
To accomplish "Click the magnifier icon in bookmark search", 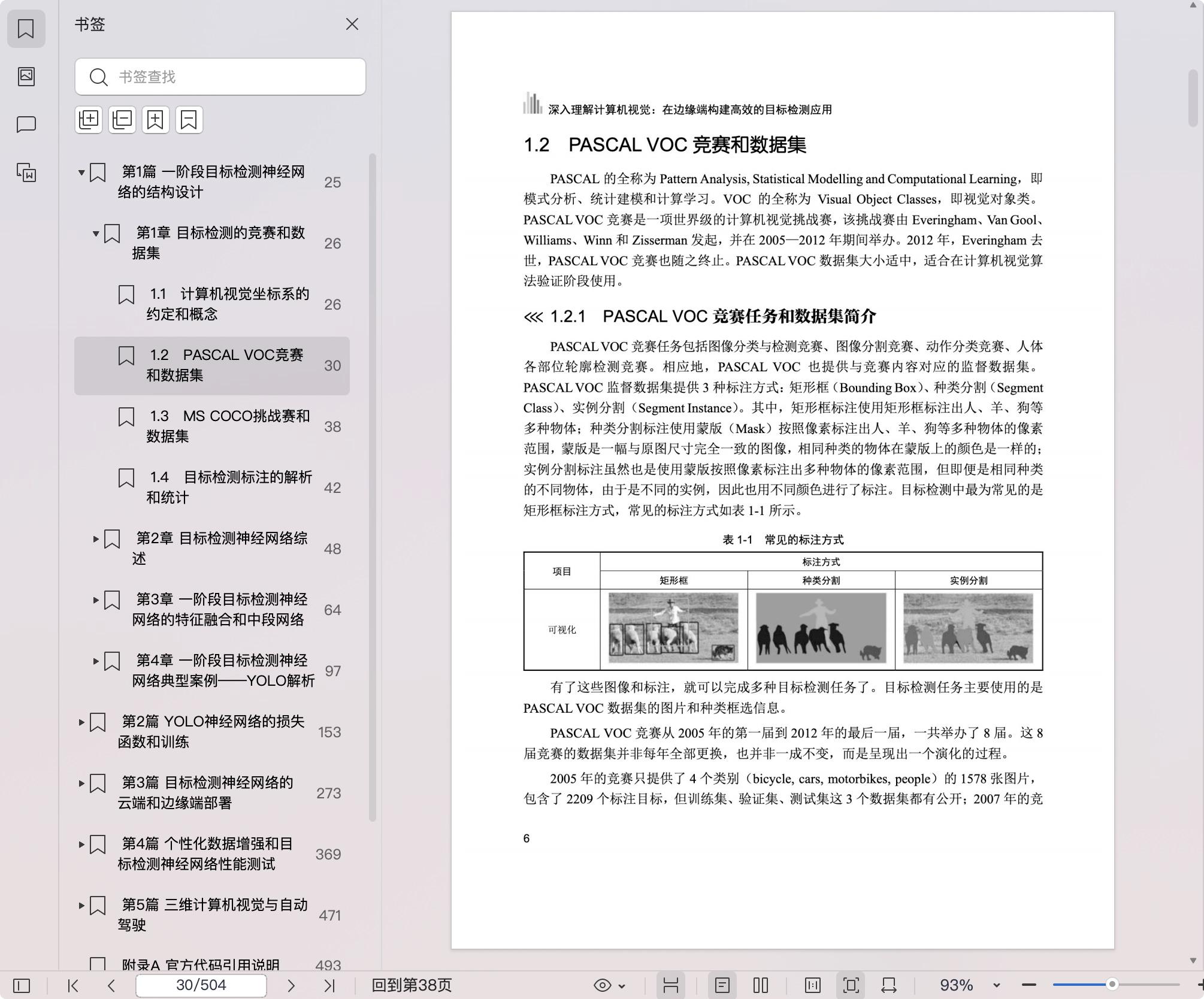I will (98, 77).
